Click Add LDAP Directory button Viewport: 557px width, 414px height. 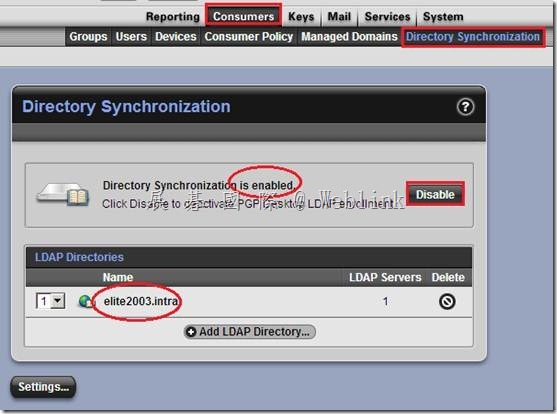click(250, 332)
